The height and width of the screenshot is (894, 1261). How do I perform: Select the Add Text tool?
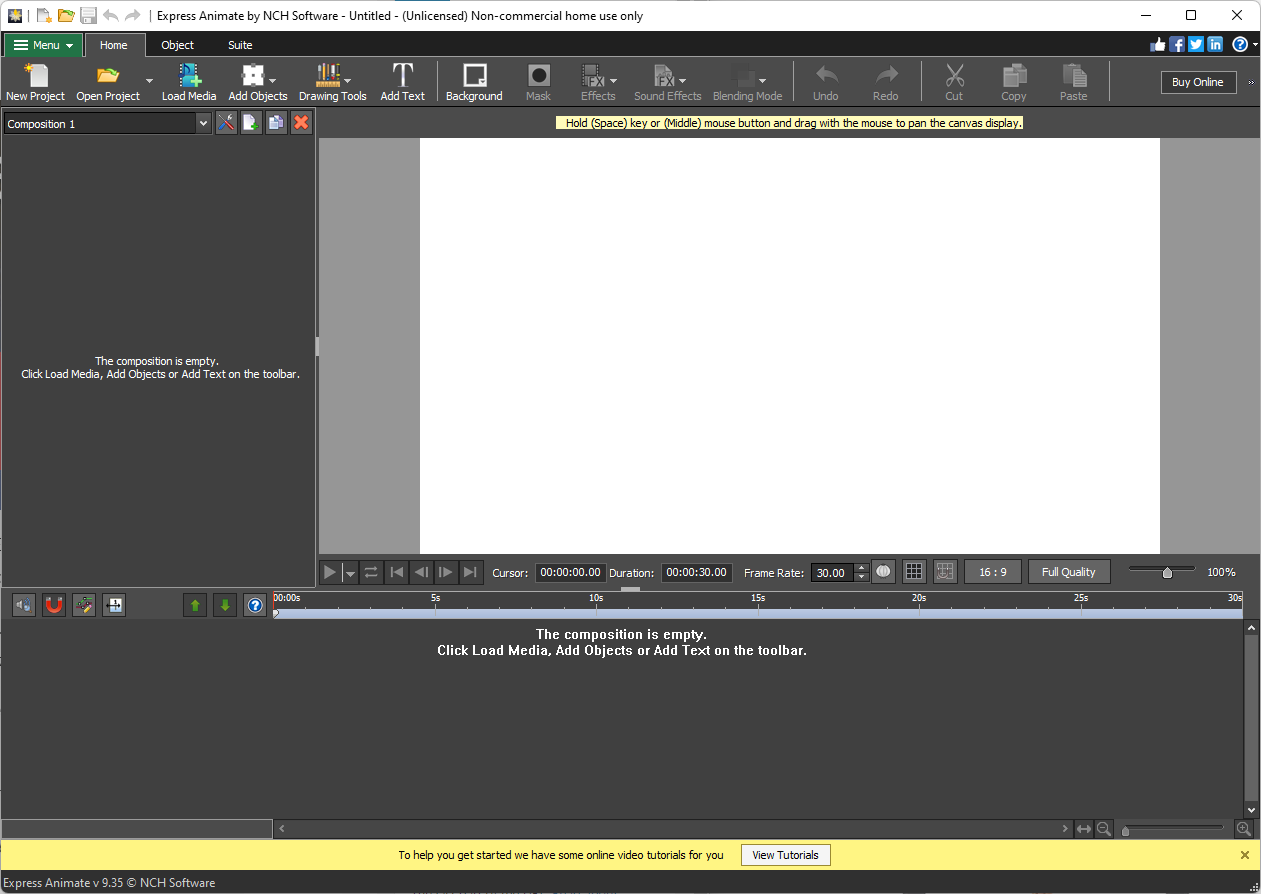tap(402, 82)
